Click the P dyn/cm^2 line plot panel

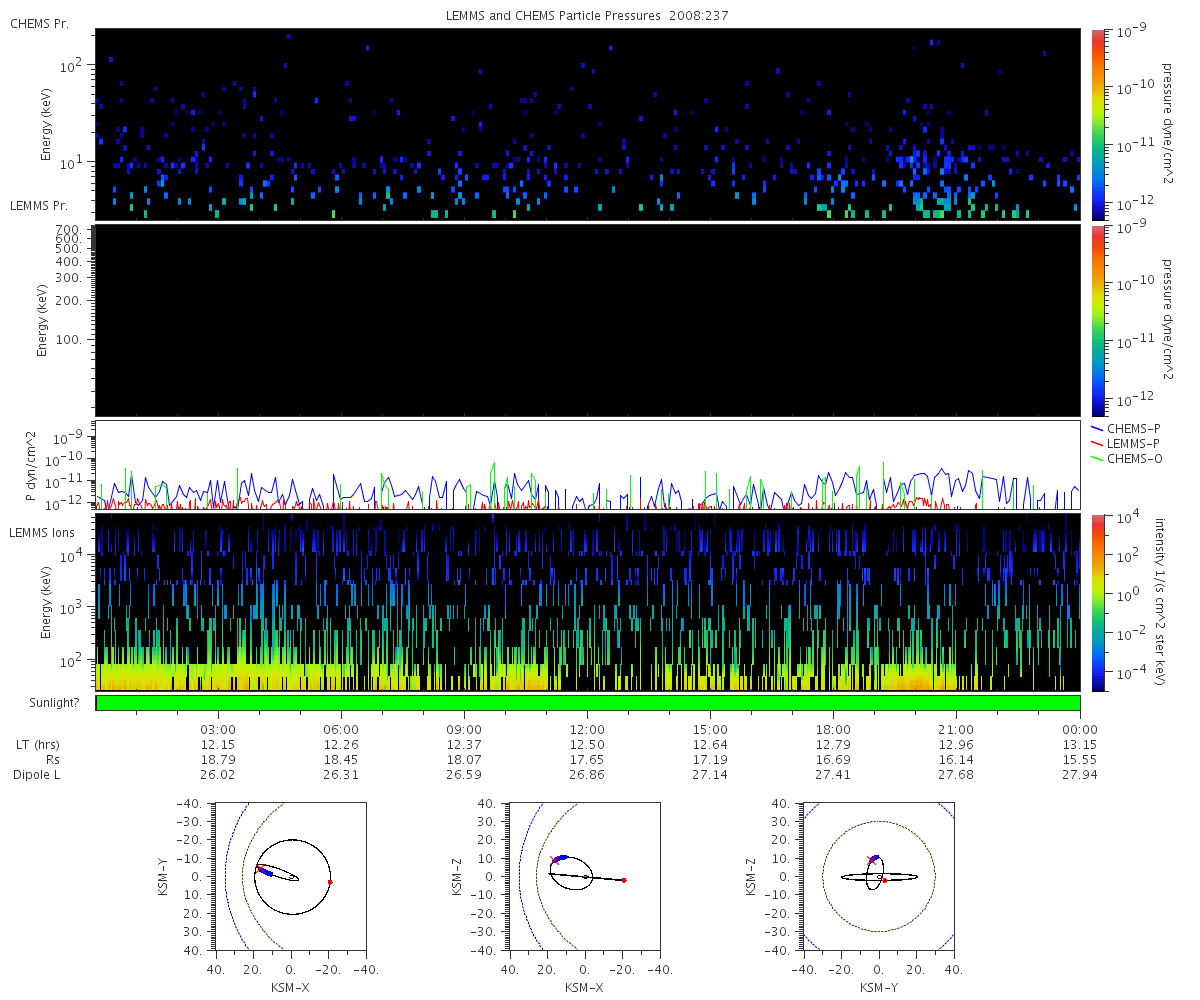[588, 465]
